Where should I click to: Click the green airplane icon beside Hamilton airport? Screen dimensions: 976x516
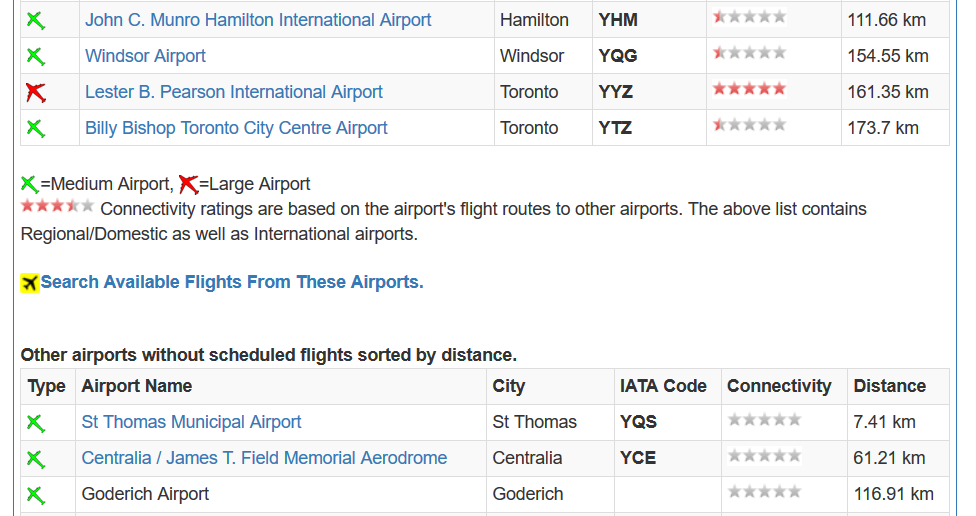pos(35,21)
